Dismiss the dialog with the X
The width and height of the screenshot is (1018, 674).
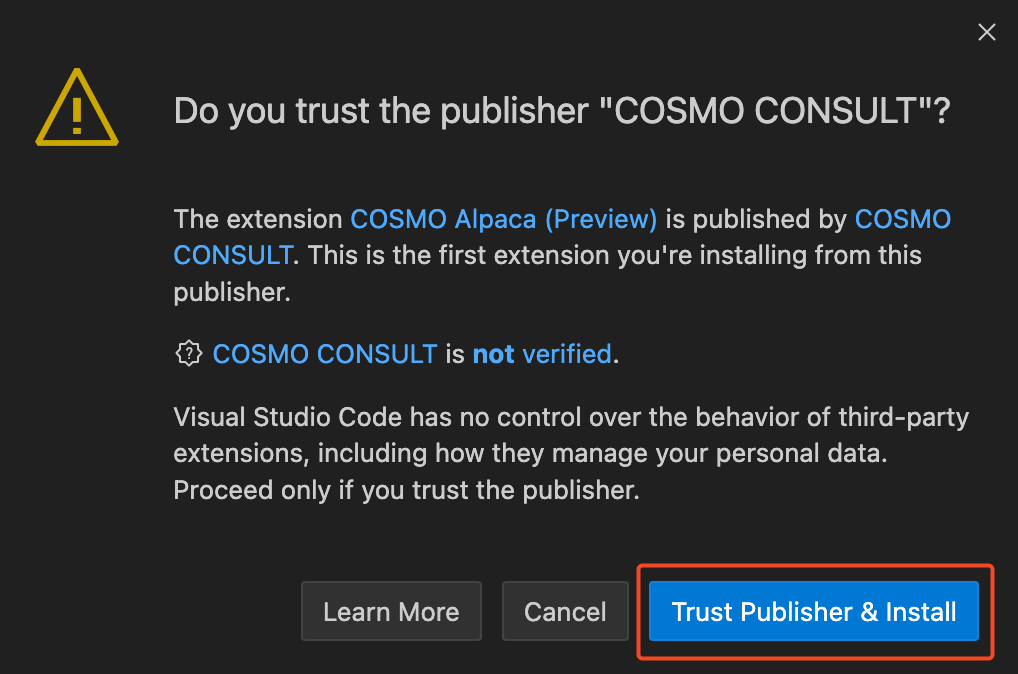pyautogui.click(x=987, y=32)
